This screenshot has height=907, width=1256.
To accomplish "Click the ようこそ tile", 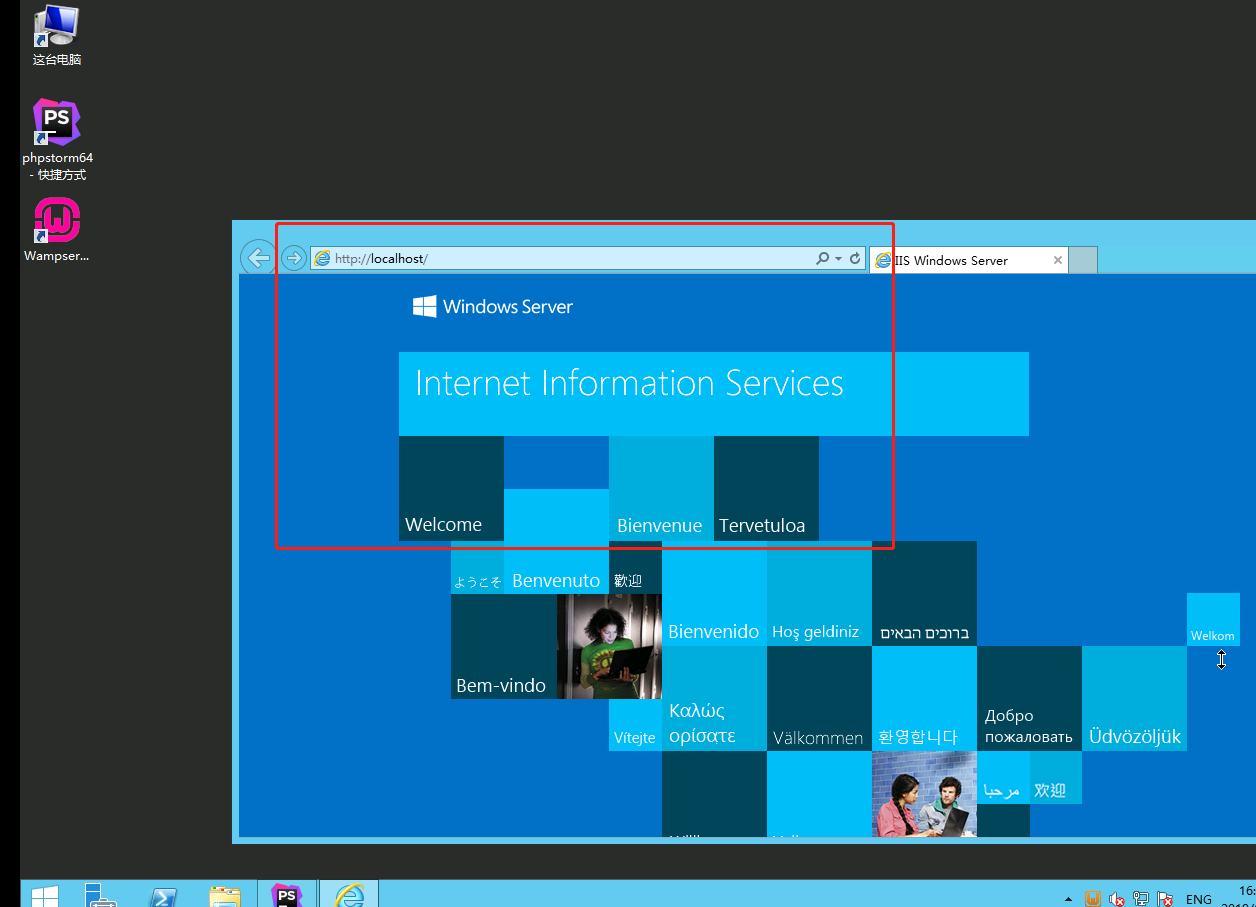I will click(477, 568).
